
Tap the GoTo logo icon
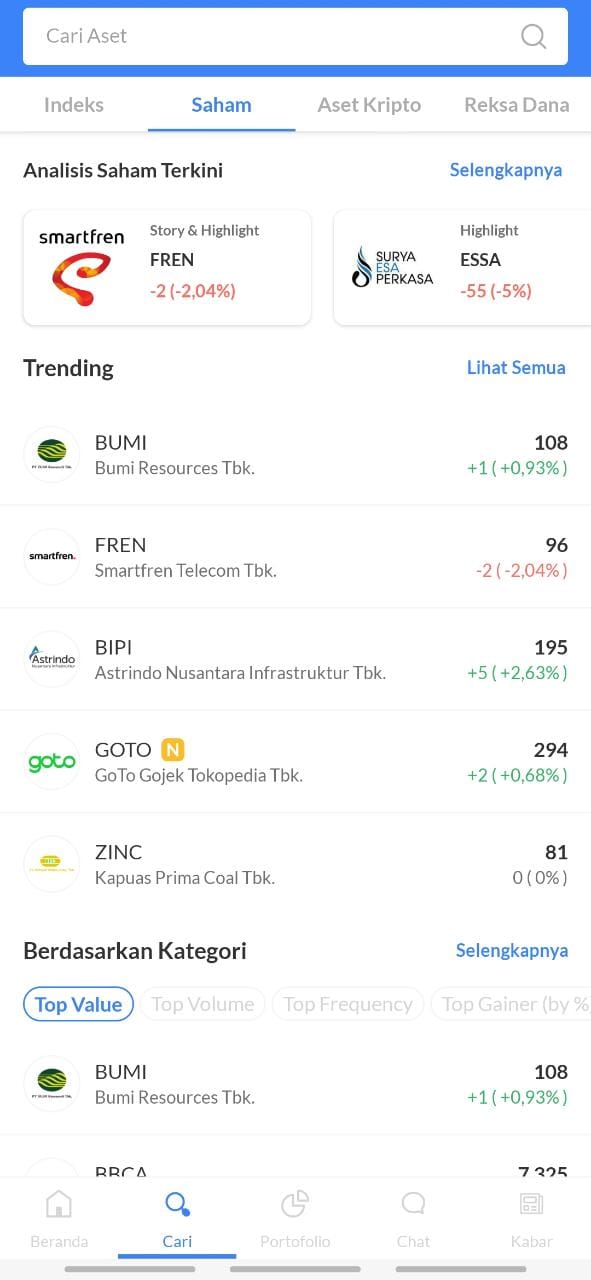(x=51, y=762)
